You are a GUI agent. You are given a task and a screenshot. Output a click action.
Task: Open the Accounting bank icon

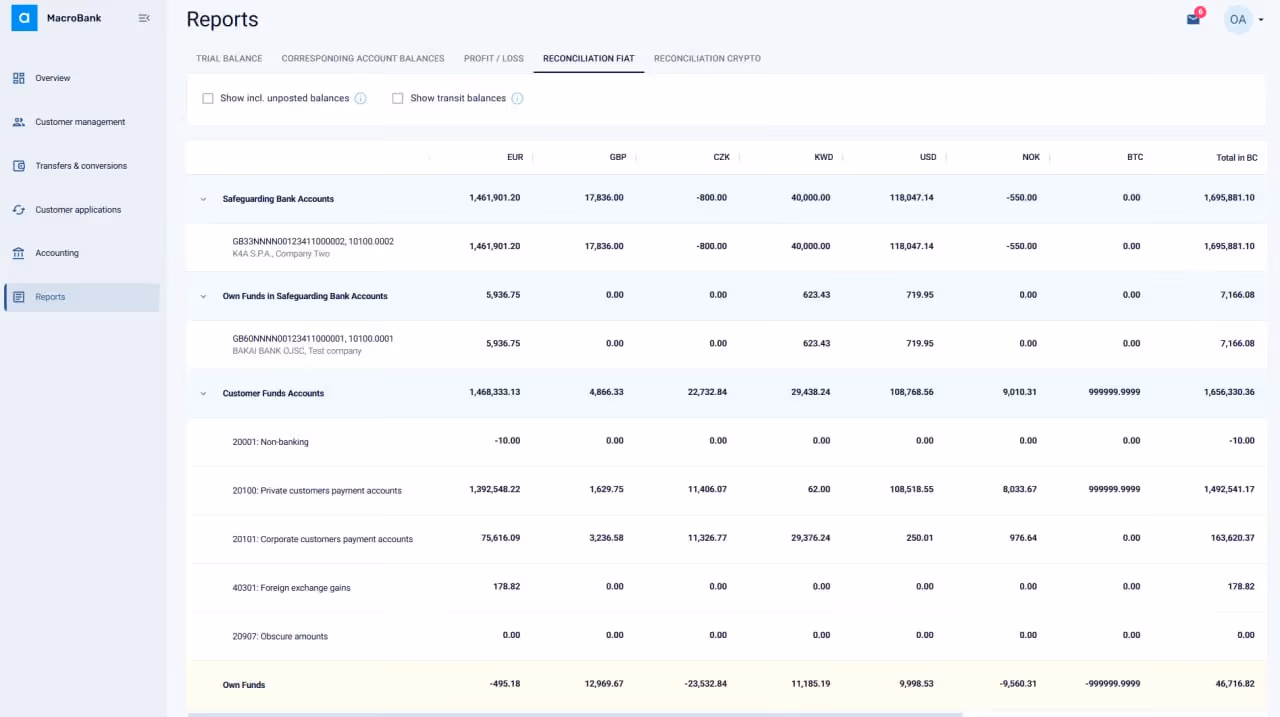click(x=18, y=253)
